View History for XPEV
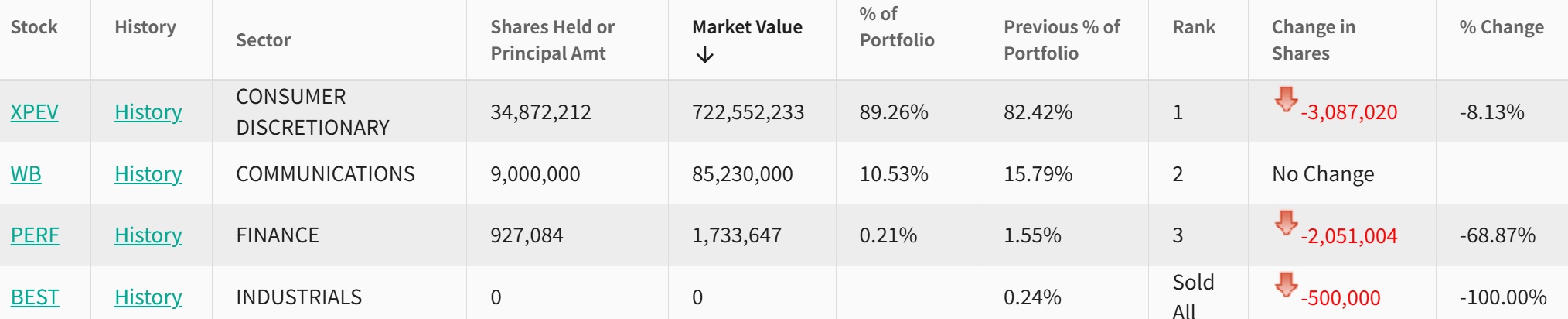 click(x=148, y=112)
